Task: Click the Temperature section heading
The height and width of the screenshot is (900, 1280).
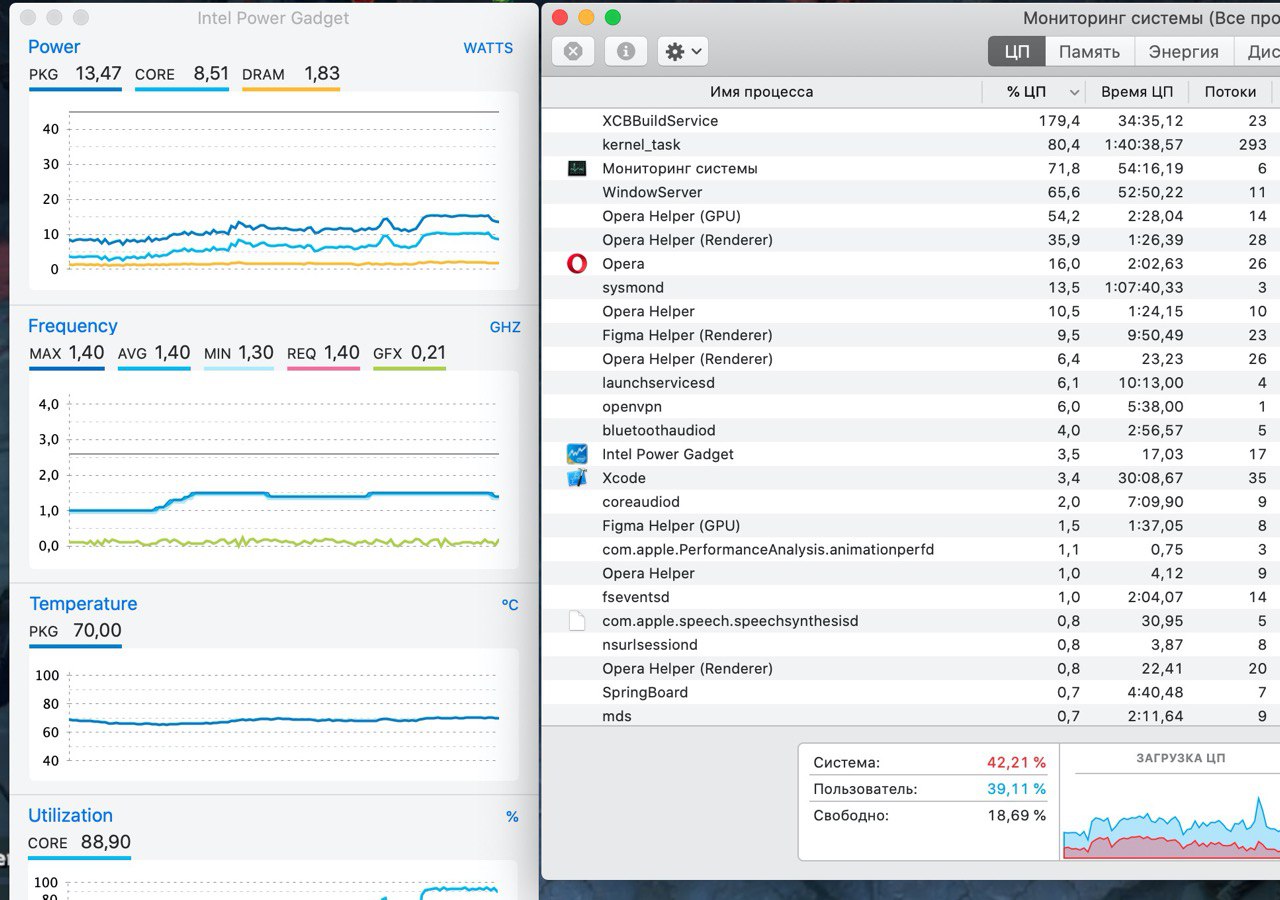Action: [83, 604]
